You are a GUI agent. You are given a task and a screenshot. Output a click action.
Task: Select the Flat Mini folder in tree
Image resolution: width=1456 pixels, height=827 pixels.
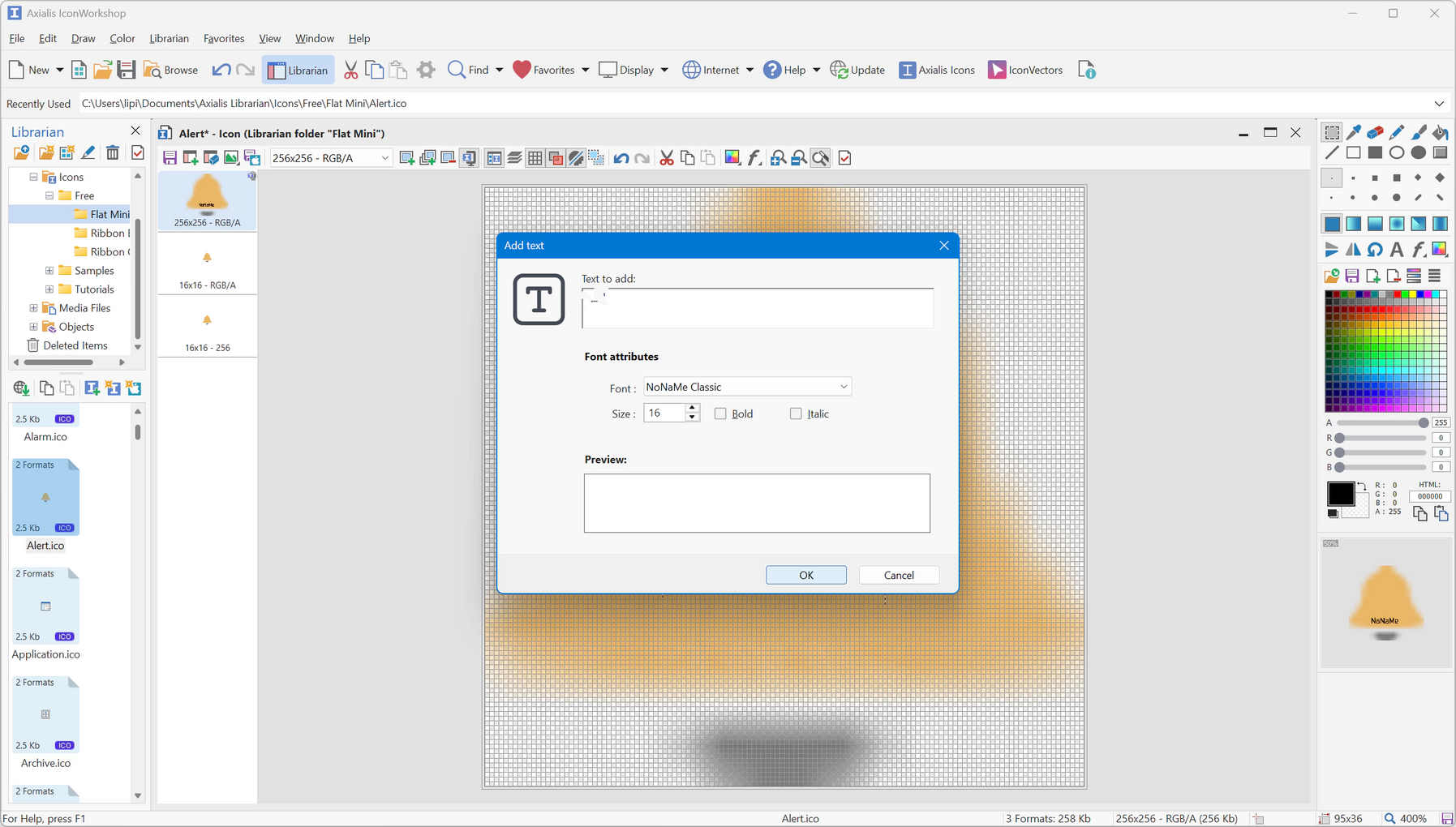[x=101, y=214]
